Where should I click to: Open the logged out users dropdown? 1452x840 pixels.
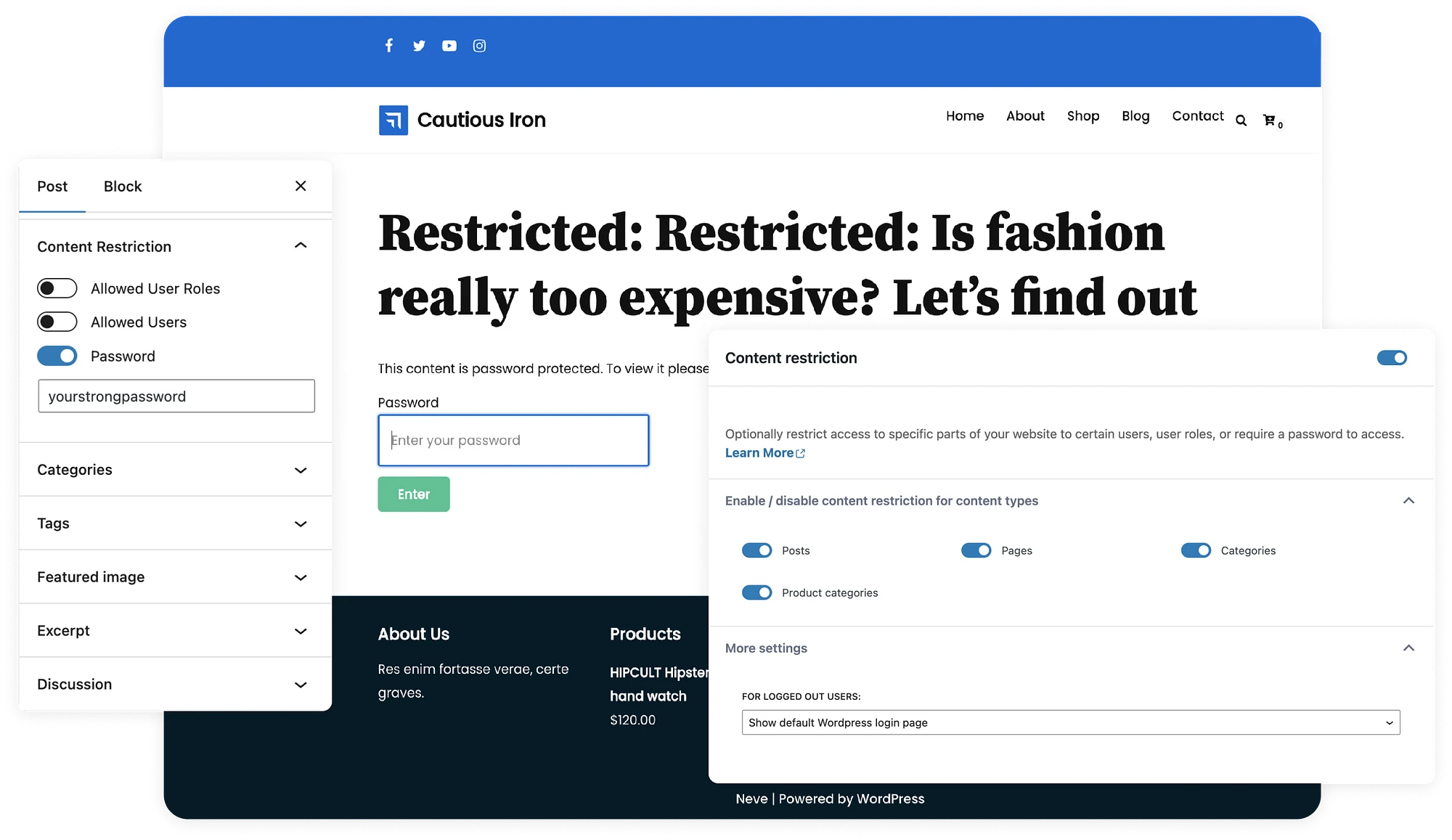[1069, 722]
